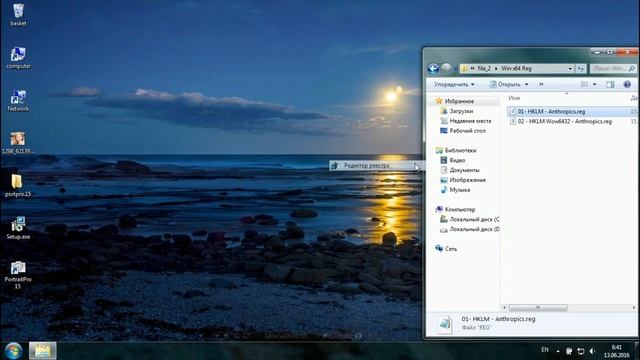Click the address bar refresh button
This screenshot has height=360, width=640.
point(580,69)
